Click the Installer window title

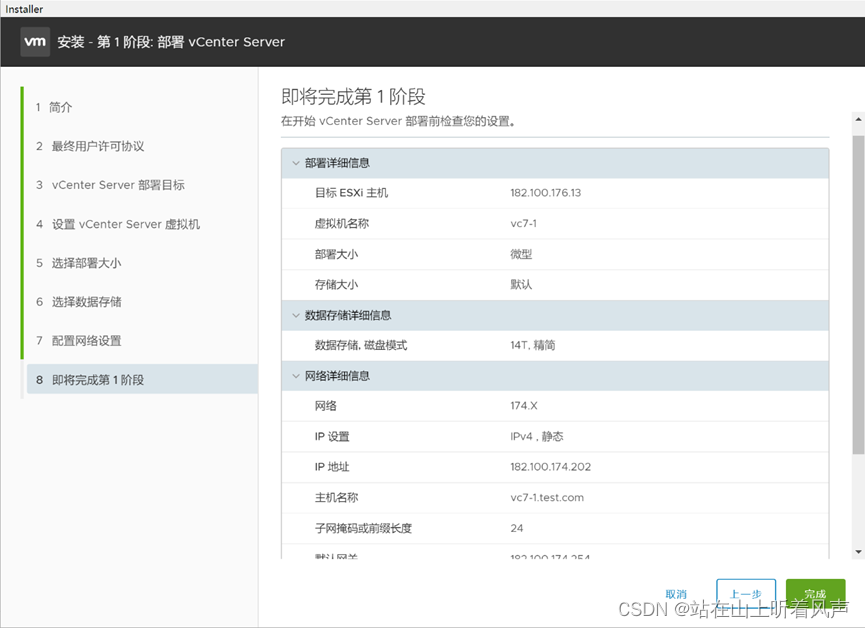click(24, 9)
